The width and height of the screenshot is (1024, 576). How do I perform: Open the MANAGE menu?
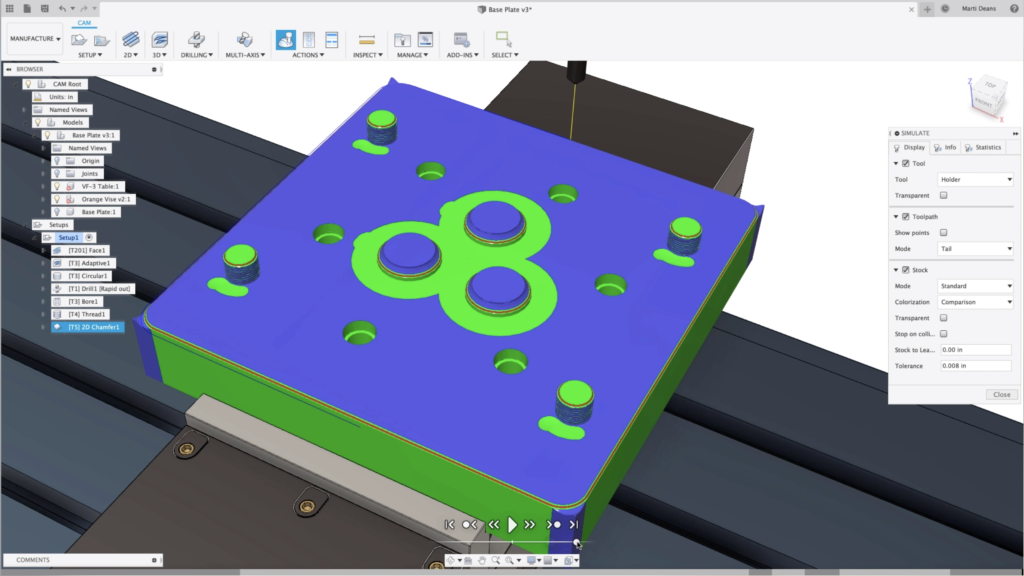click(x=413, y=55)
